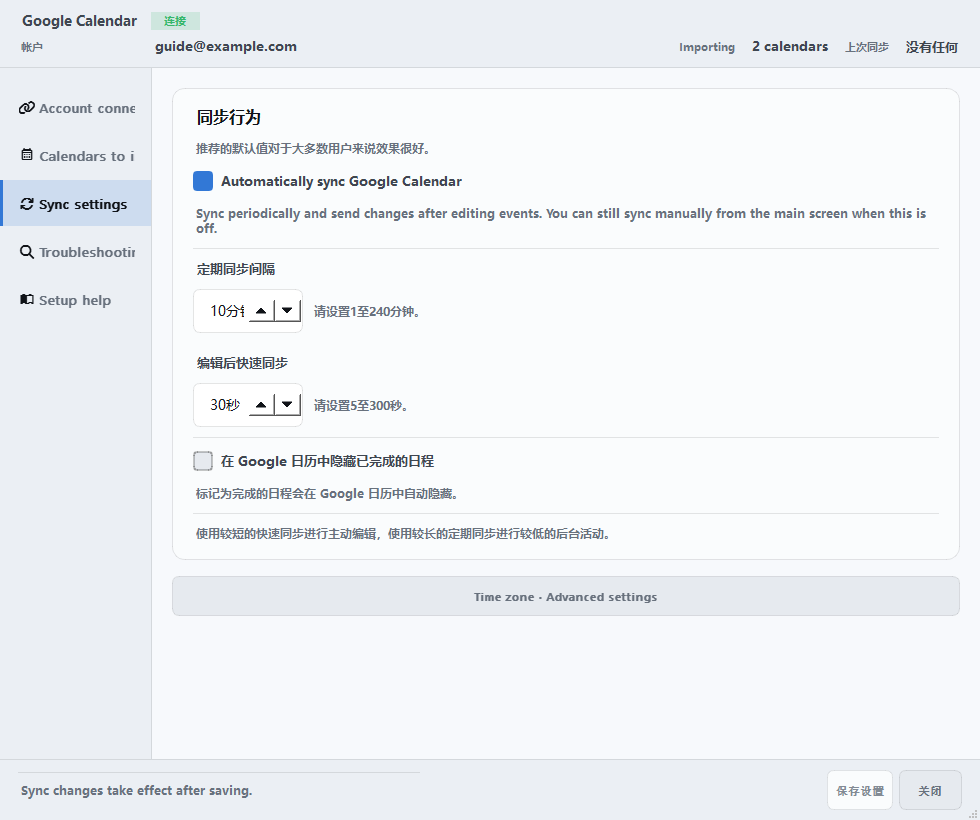Enable hiding completed events in Google 日历
This screenshot has height=820, width=980.
[203, 461]
